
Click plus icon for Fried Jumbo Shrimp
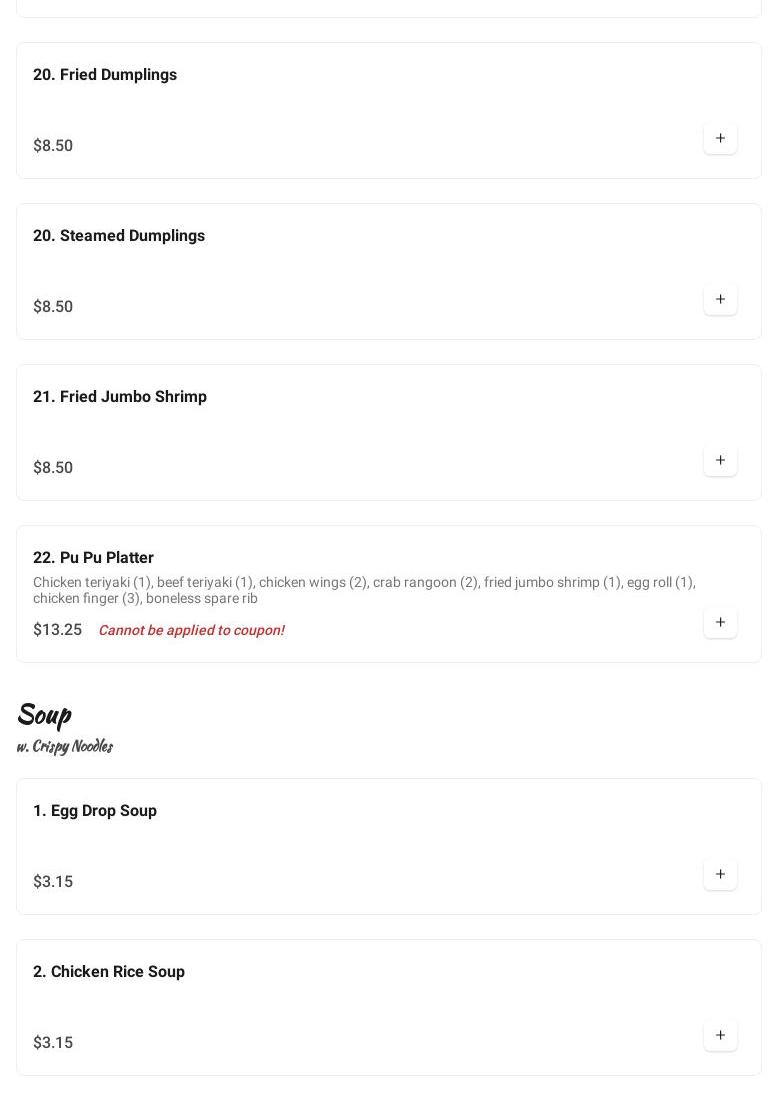coord(720,460)
